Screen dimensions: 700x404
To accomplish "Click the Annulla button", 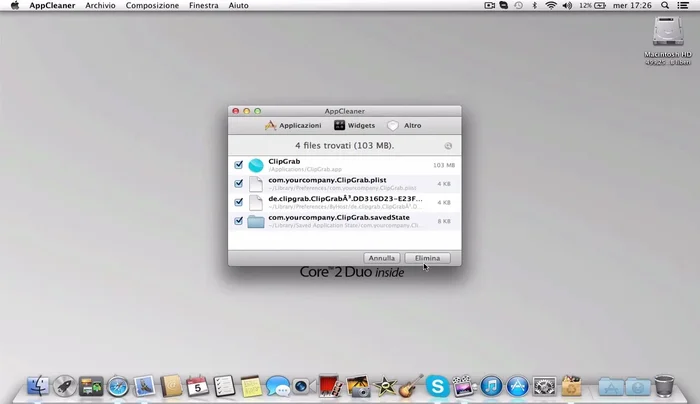I will pos(382,258).
